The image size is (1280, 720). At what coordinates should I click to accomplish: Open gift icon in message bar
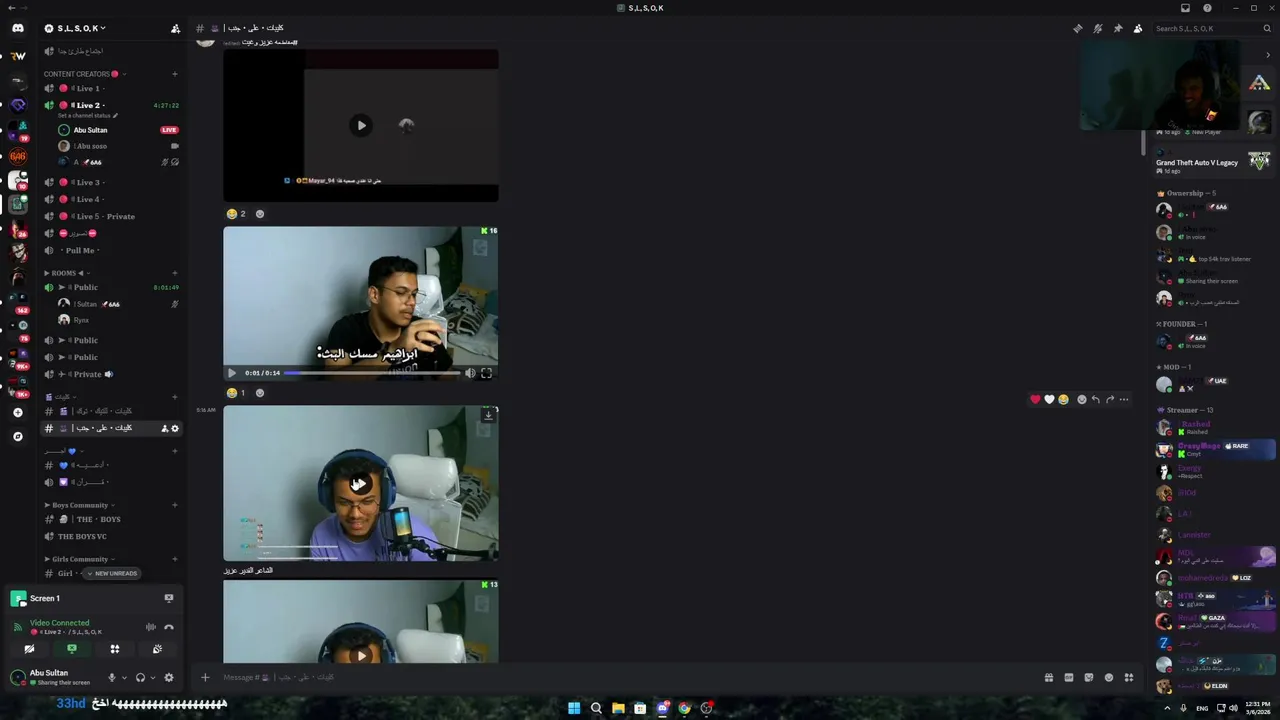[x=1048, y=677]
